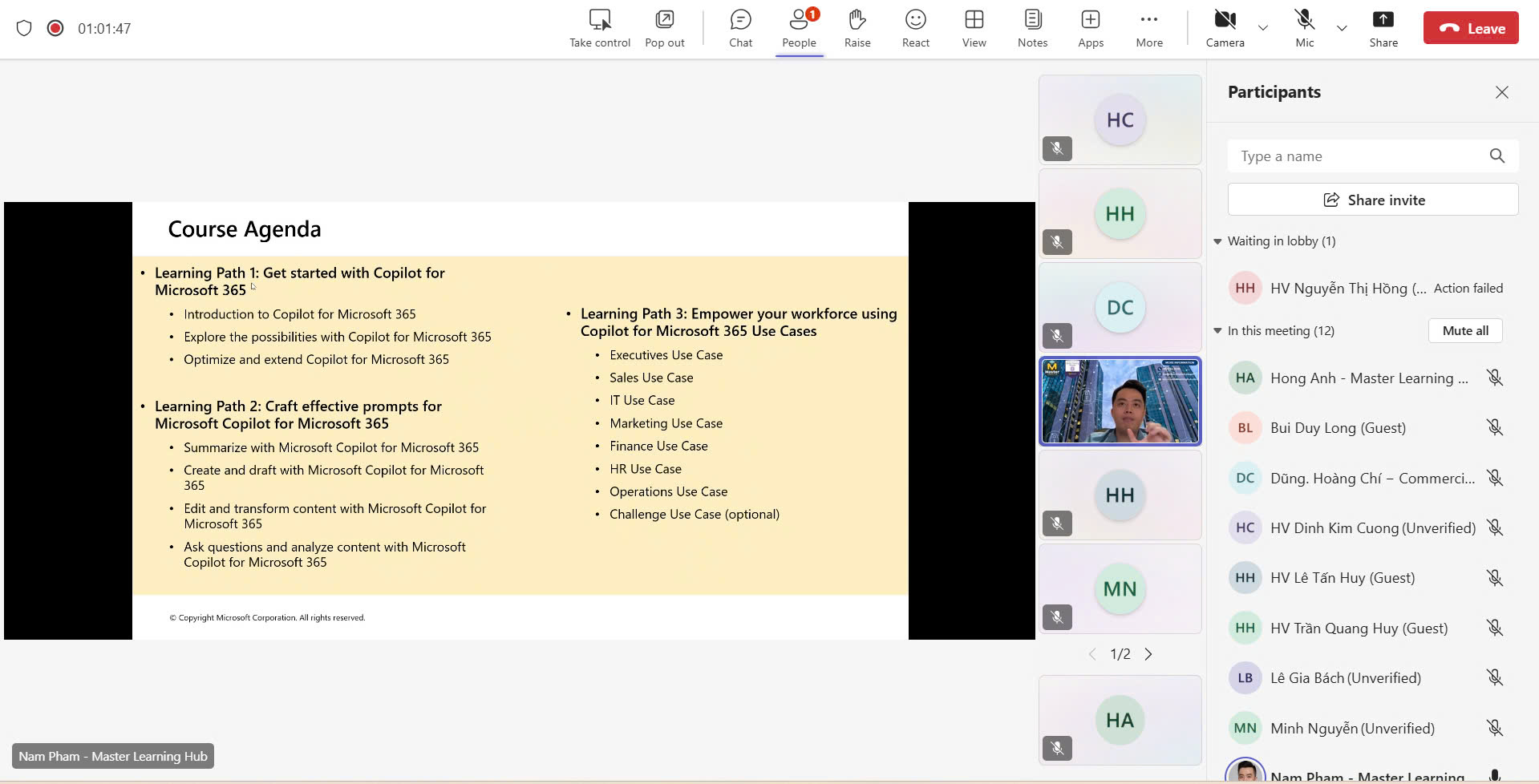Leave the meeting
Image resolution: width=1539 pixels, height=784 pixels.
(1471, 28)
